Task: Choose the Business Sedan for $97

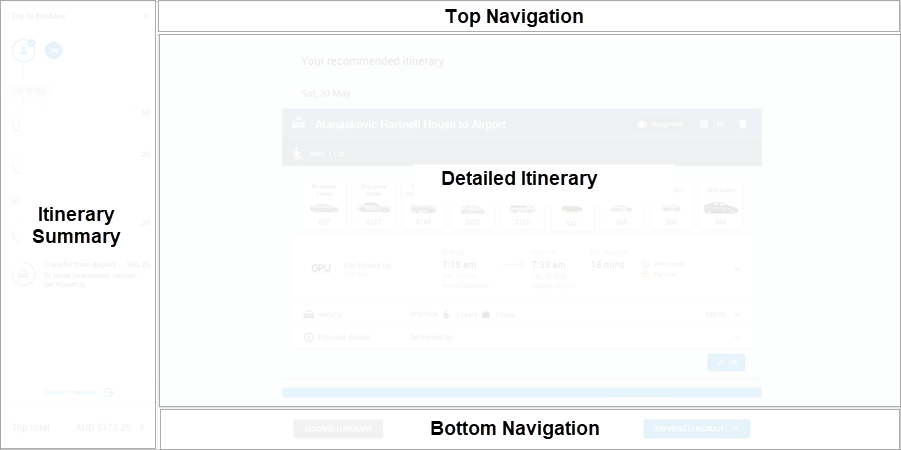Action: [324, 205]
